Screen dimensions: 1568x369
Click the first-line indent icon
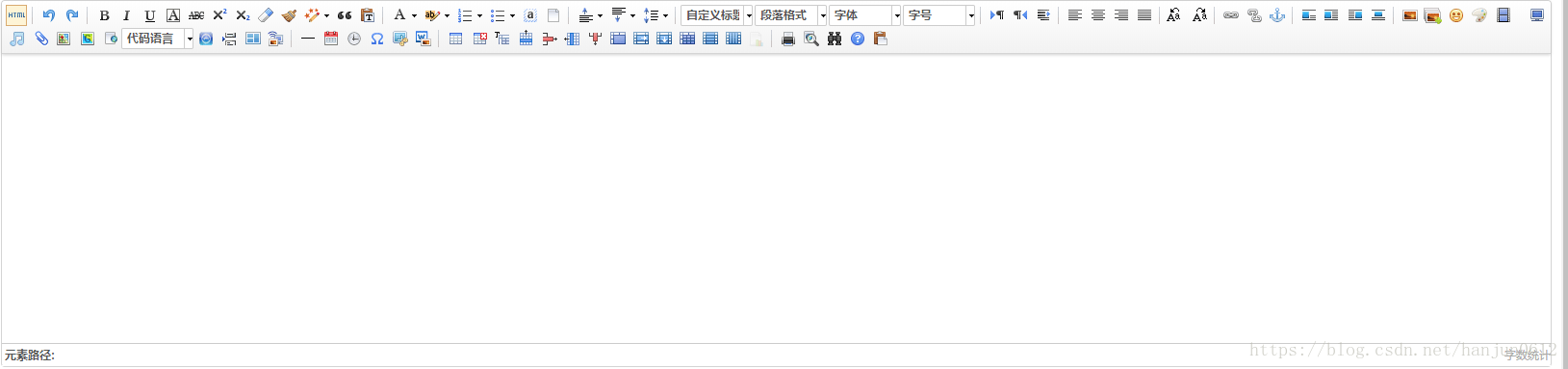point(1043,15)
